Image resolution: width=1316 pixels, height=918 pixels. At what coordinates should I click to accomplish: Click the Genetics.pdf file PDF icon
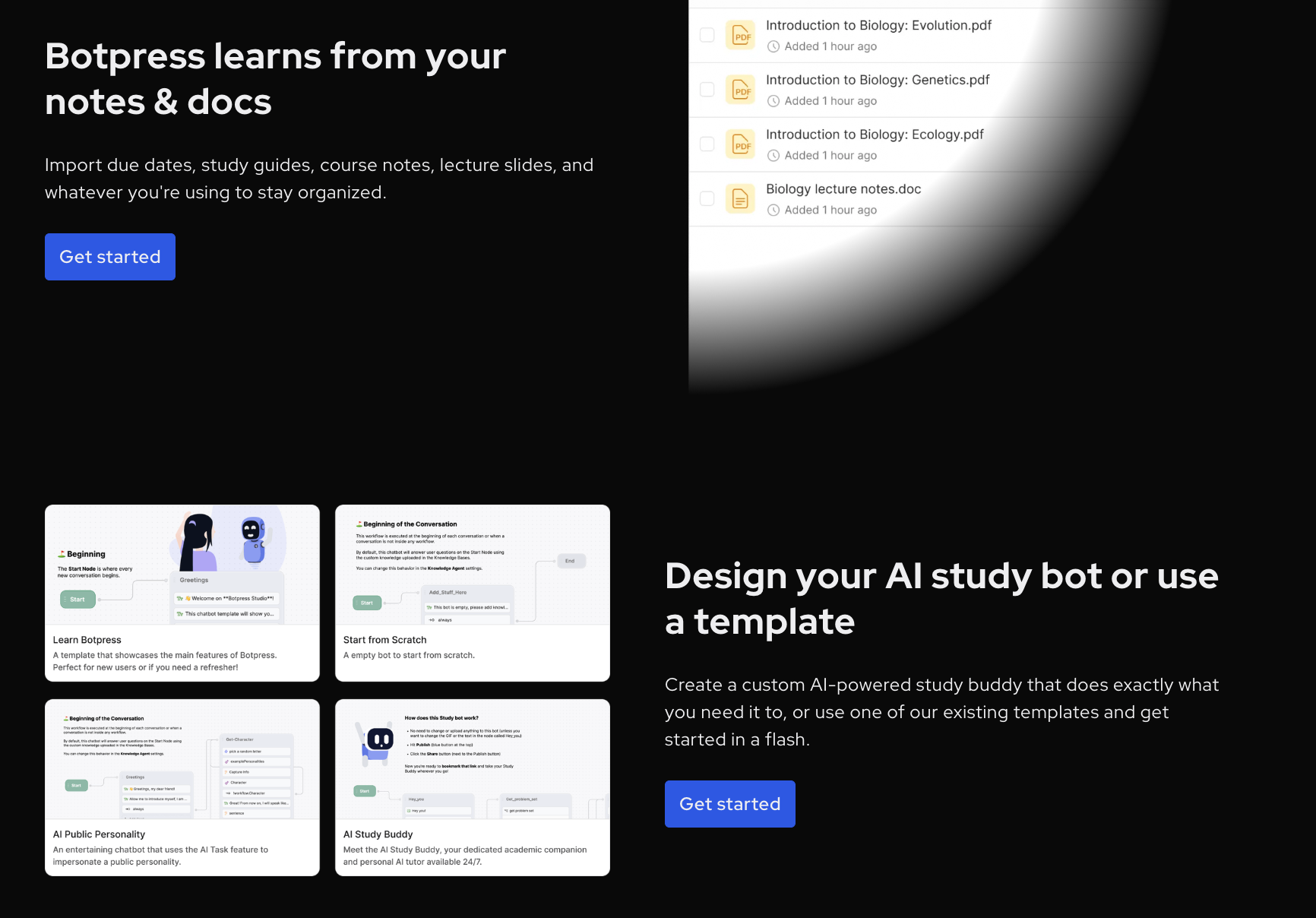click(x=740, y=90)
